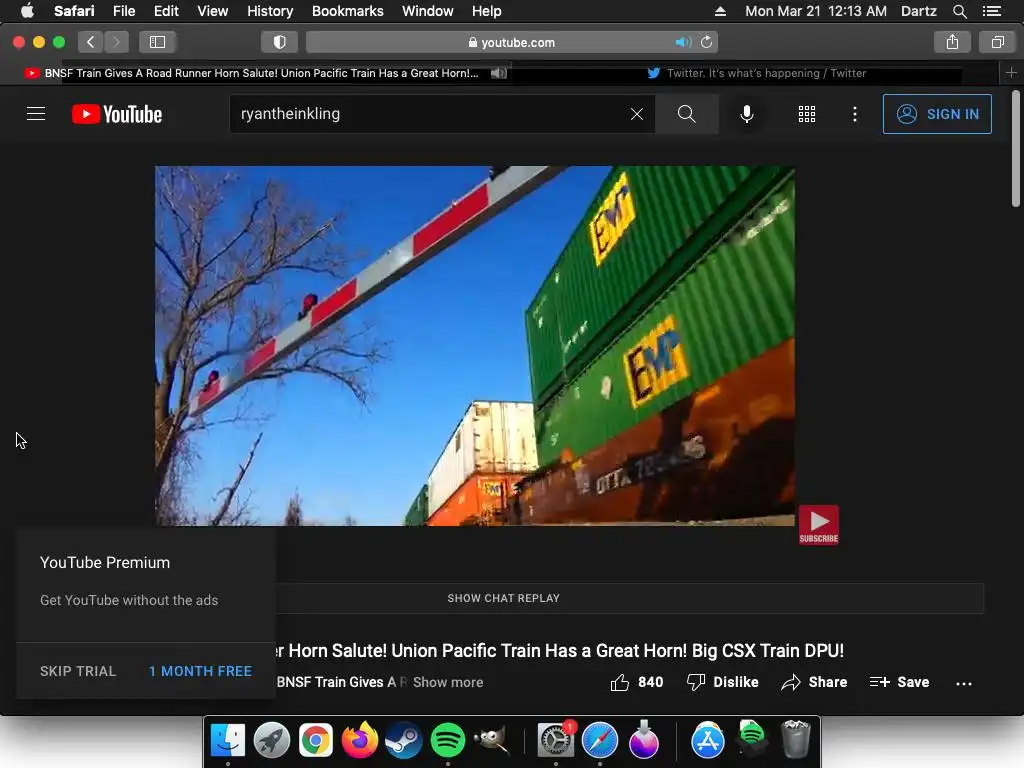Open the File menu

123,11
